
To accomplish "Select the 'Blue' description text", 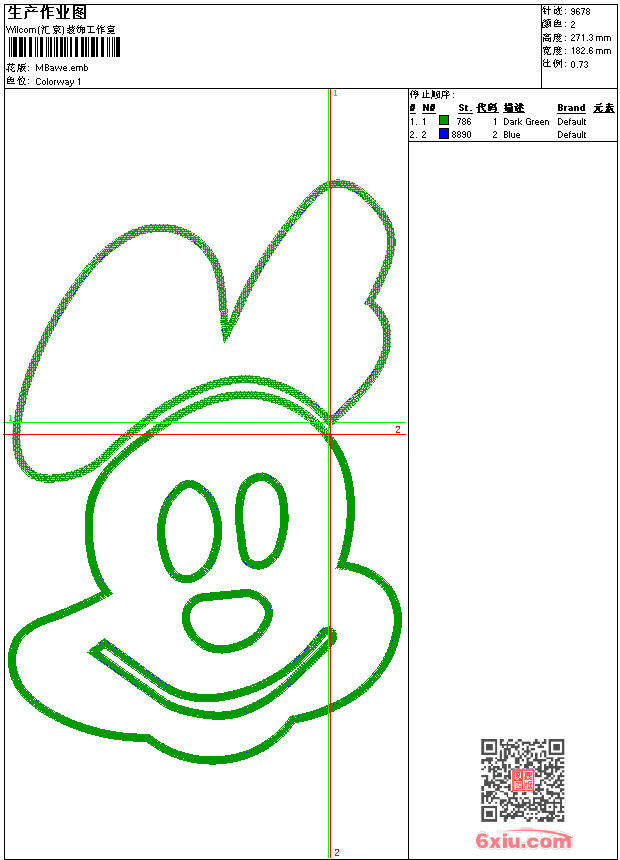I will click(511, 134).
